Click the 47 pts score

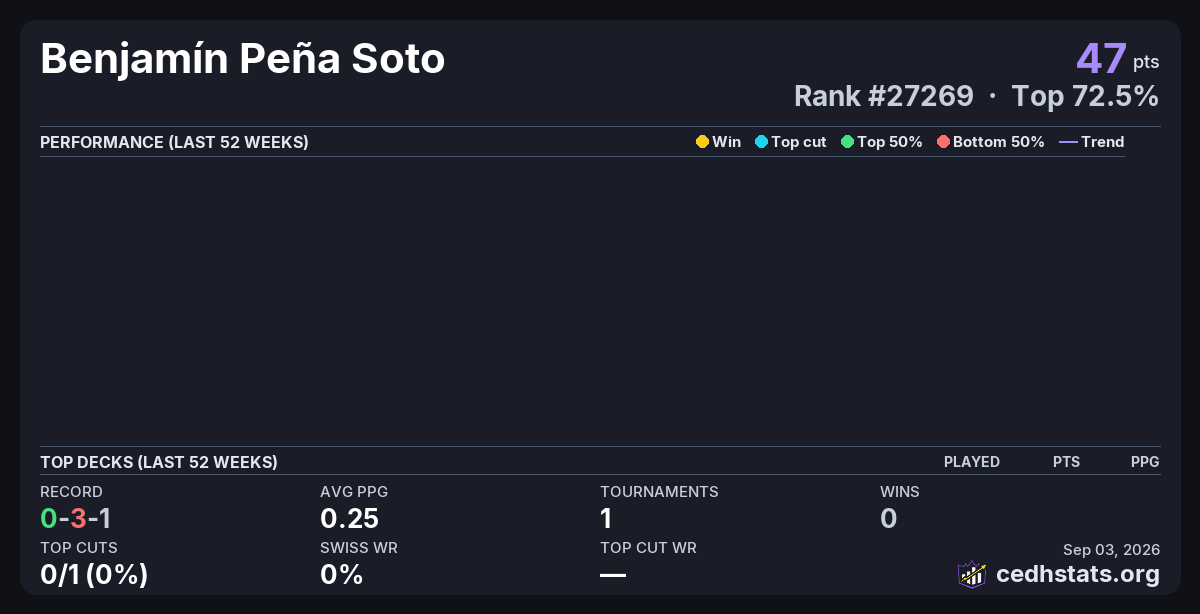tap(1118, 59)
